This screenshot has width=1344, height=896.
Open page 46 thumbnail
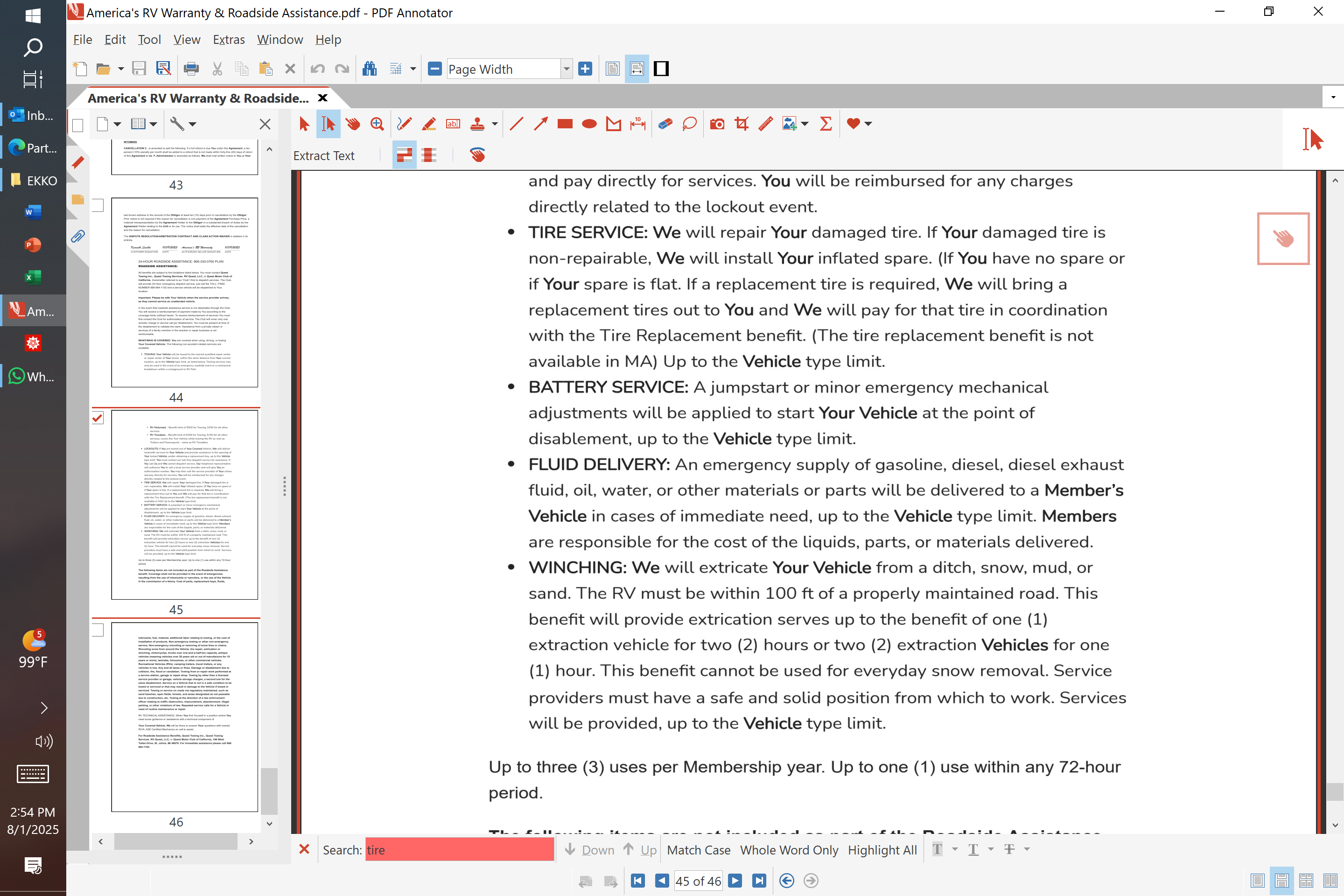[x=184, y=717]
